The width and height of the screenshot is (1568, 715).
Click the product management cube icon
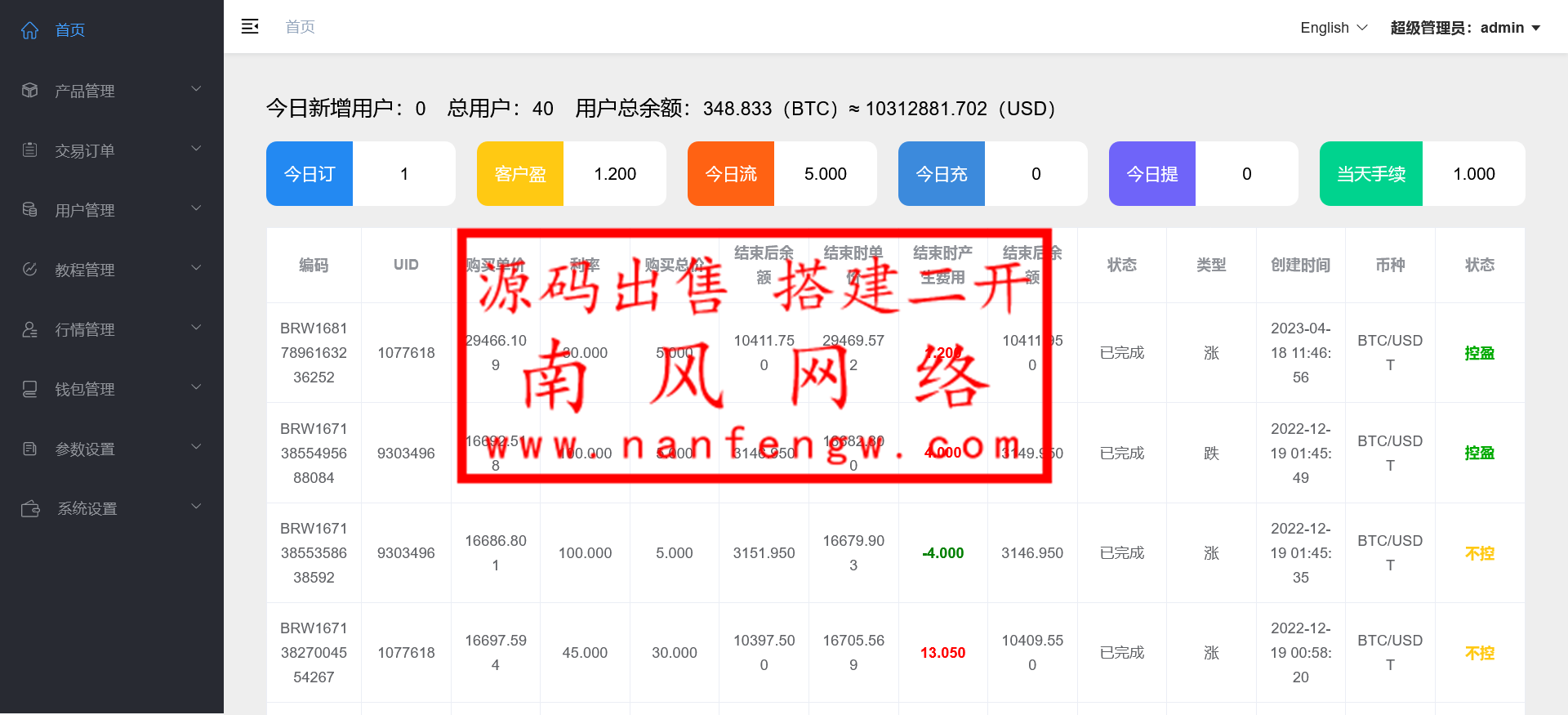[x=30, y=91]
